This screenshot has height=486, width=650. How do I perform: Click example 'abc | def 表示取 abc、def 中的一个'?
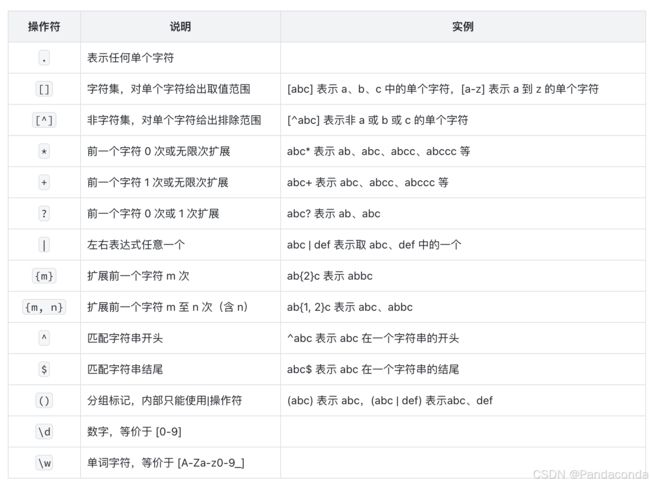point(374,245)
